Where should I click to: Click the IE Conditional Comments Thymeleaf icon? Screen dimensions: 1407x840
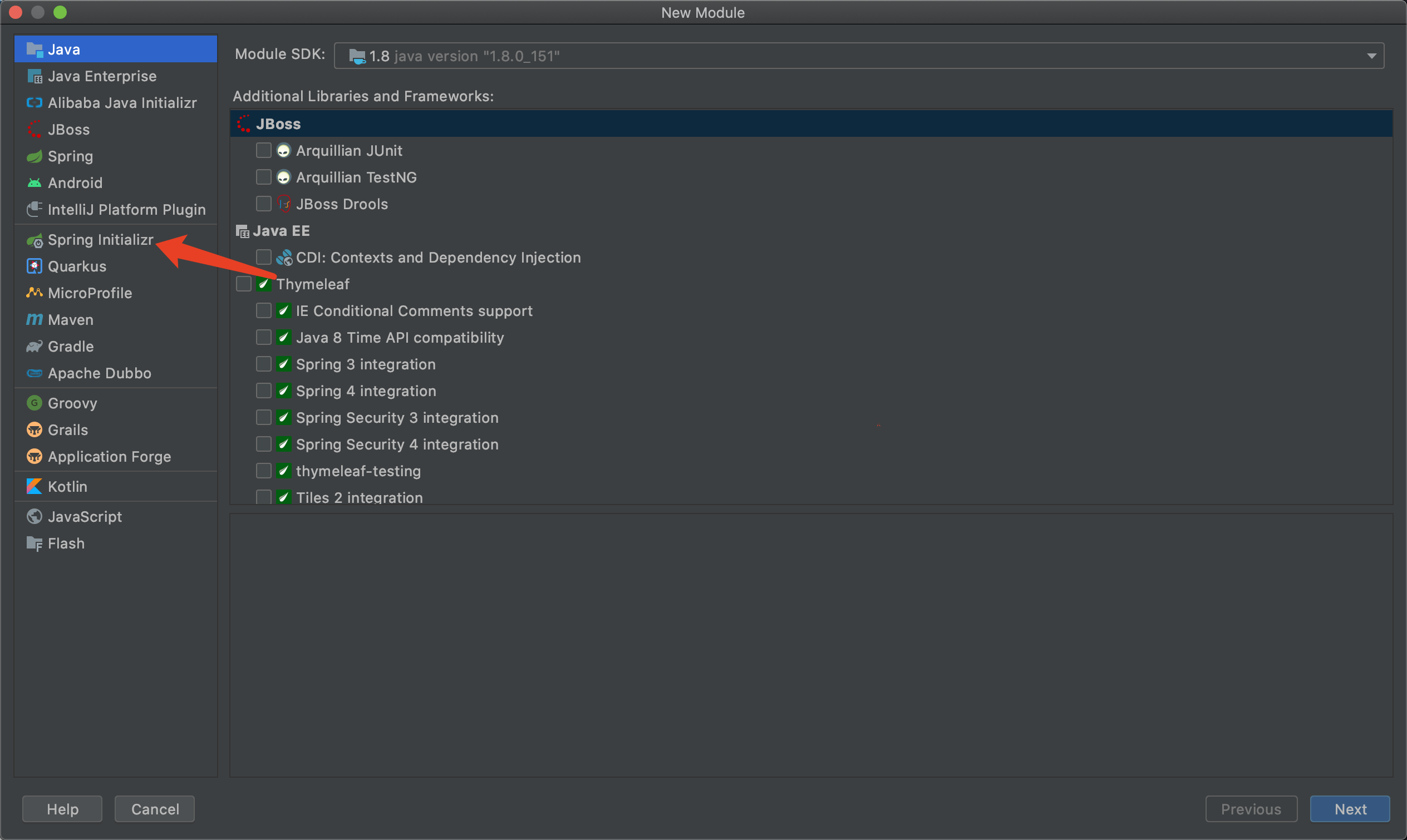pos(284,311)
